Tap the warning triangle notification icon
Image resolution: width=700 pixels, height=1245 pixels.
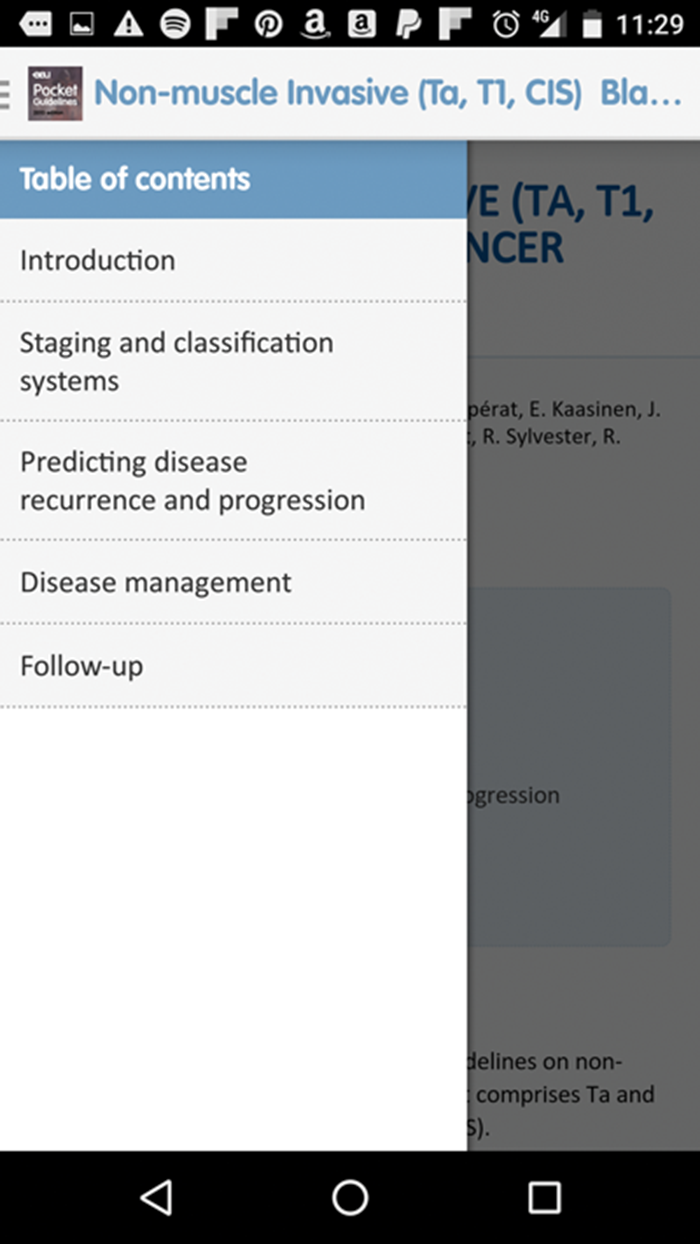coord(128,24)
